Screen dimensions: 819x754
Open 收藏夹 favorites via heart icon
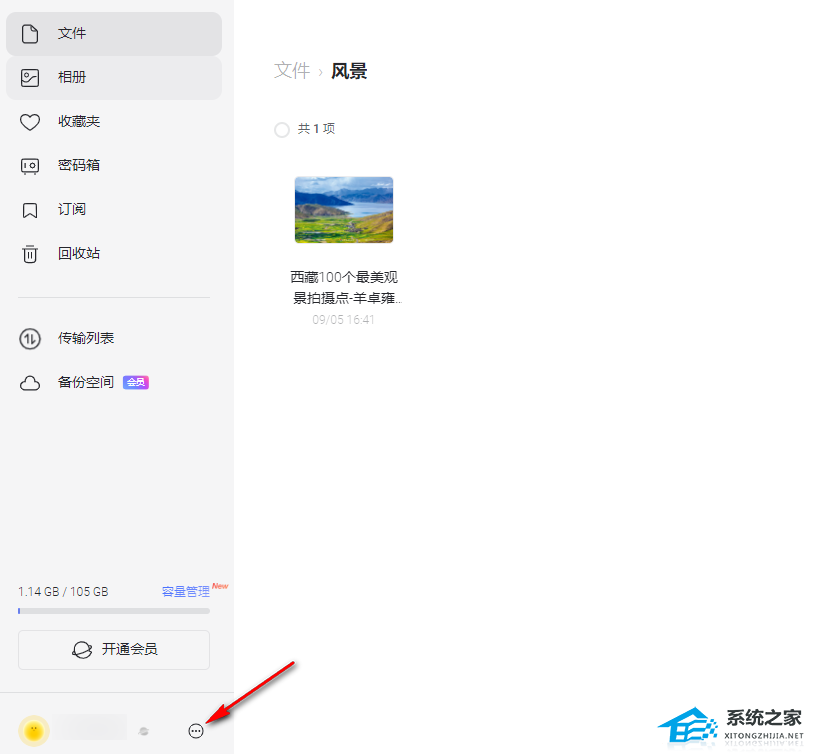point(30,121)
